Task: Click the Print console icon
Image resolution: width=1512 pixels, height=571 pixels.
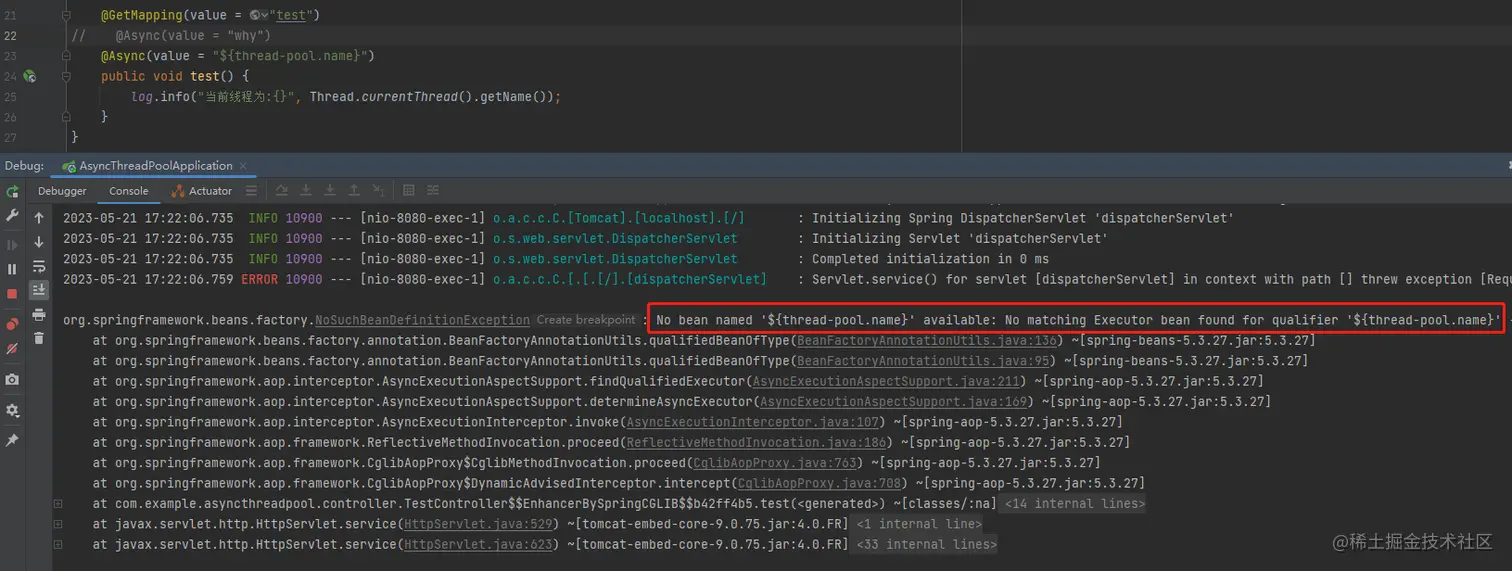Action: click(39, 315)
